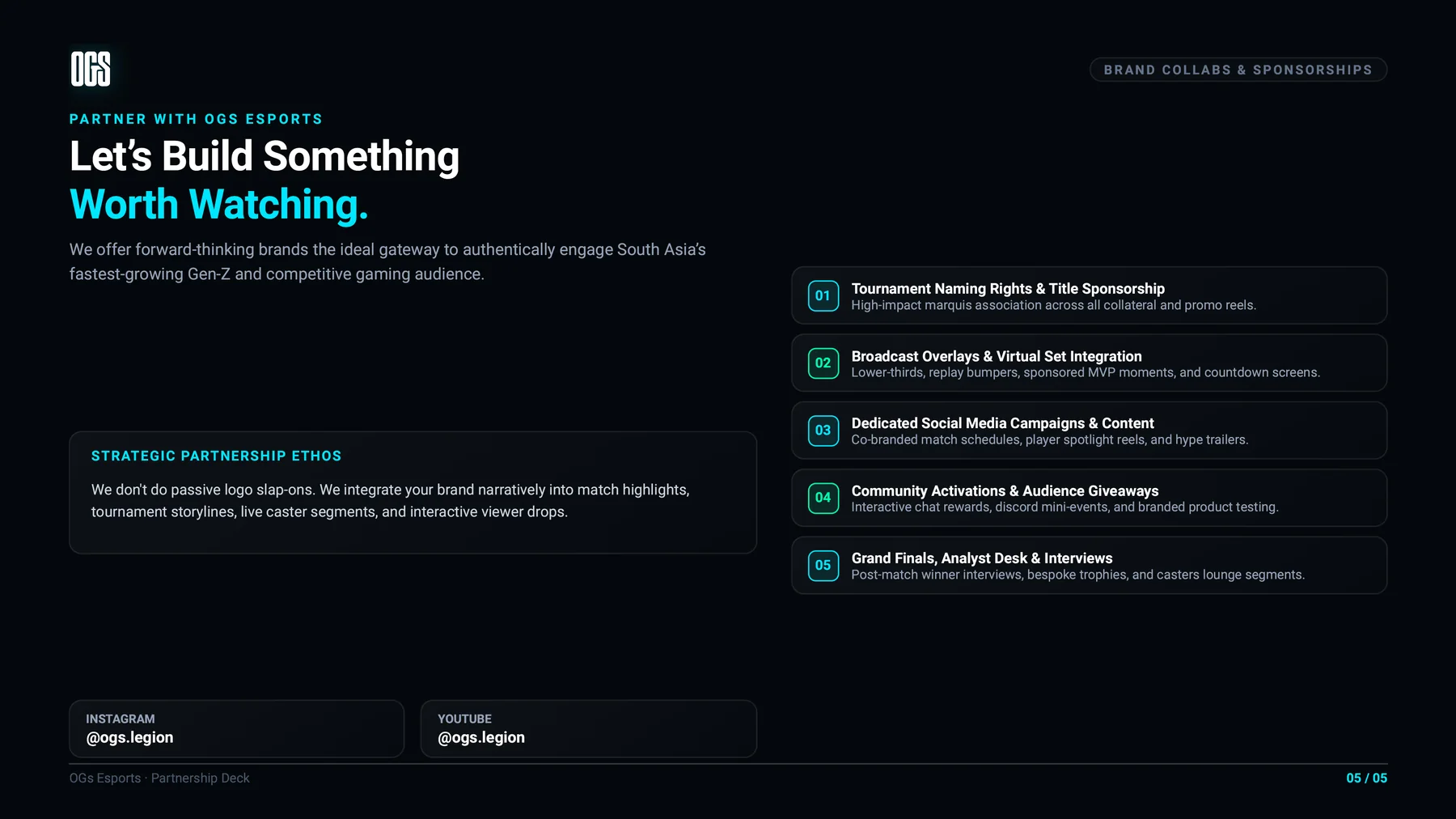The image size is (1456, 819).
Task: Select the 01 number badge
Action: tap(823, 295)
